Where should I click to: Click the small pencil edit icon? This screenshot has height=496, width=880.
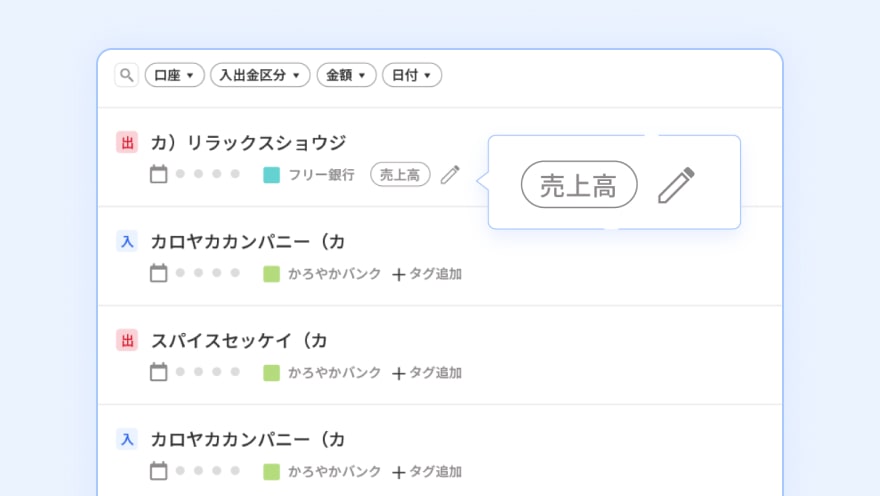pos(450,175)
